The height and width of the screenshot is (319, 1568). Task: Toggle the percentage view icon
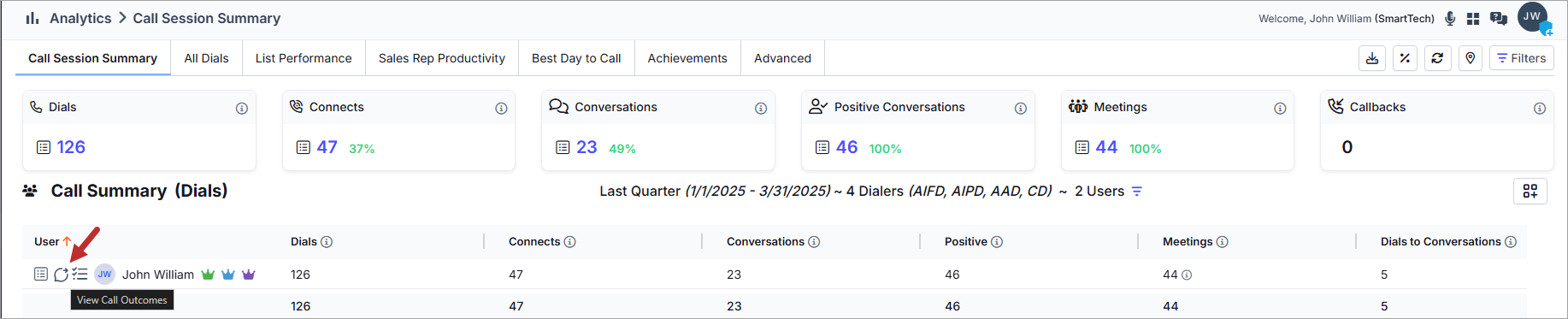(1405, 58)
